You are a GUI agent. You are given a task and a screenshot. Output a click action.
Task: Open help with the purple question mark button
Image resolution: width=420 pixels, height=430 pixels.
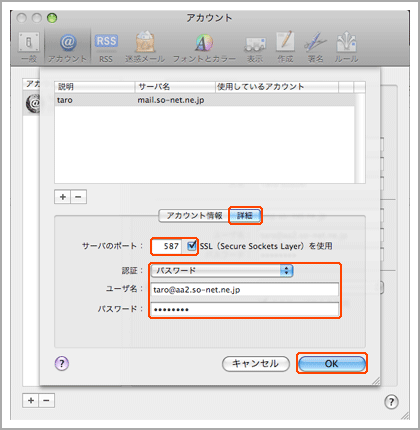(x=62, y=363)
